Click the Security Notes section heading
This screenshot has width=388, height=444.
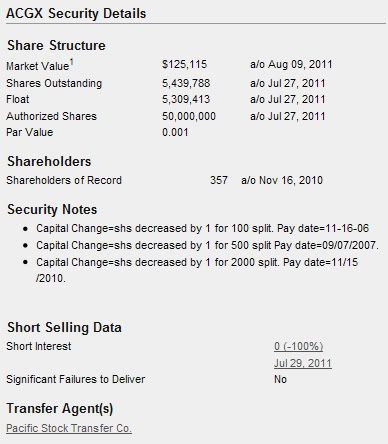(x=52, y=209)
